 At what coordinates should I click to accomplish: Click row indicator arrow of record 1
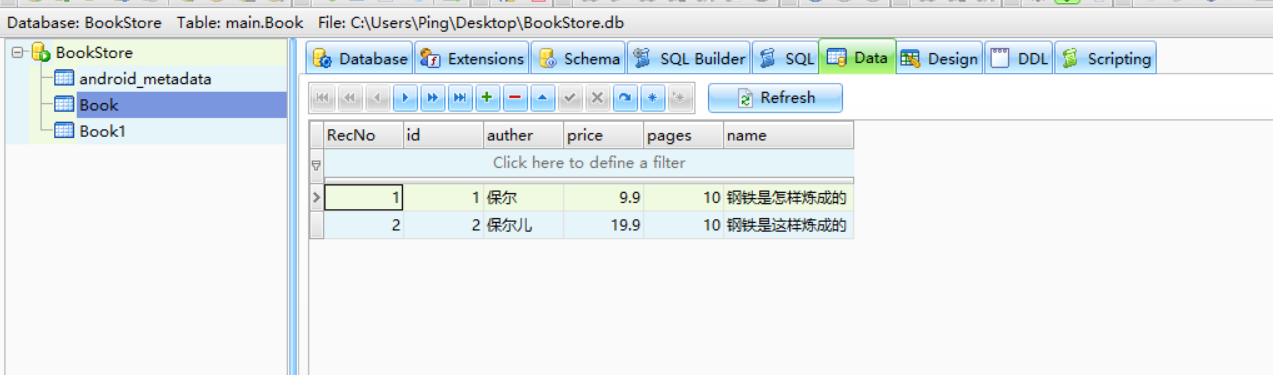[316, 198]
